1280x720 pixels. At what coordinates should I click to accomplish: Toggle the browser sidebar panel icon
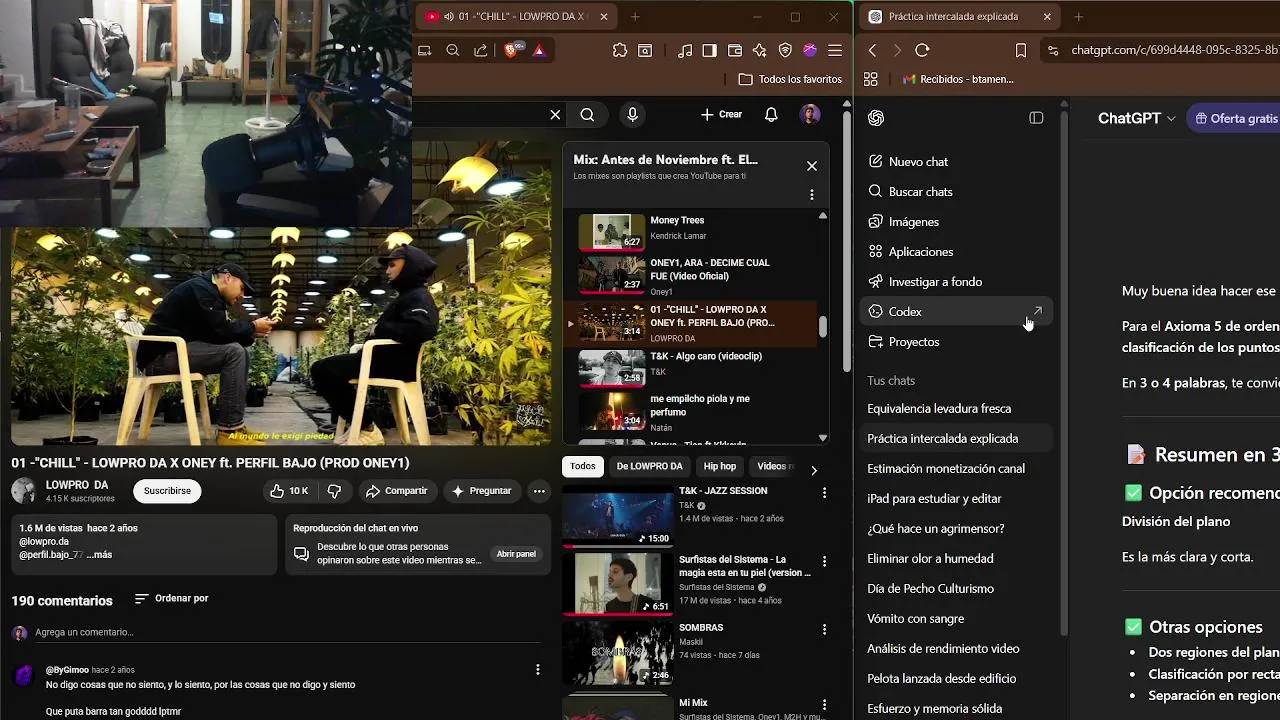tap(709, 50)
